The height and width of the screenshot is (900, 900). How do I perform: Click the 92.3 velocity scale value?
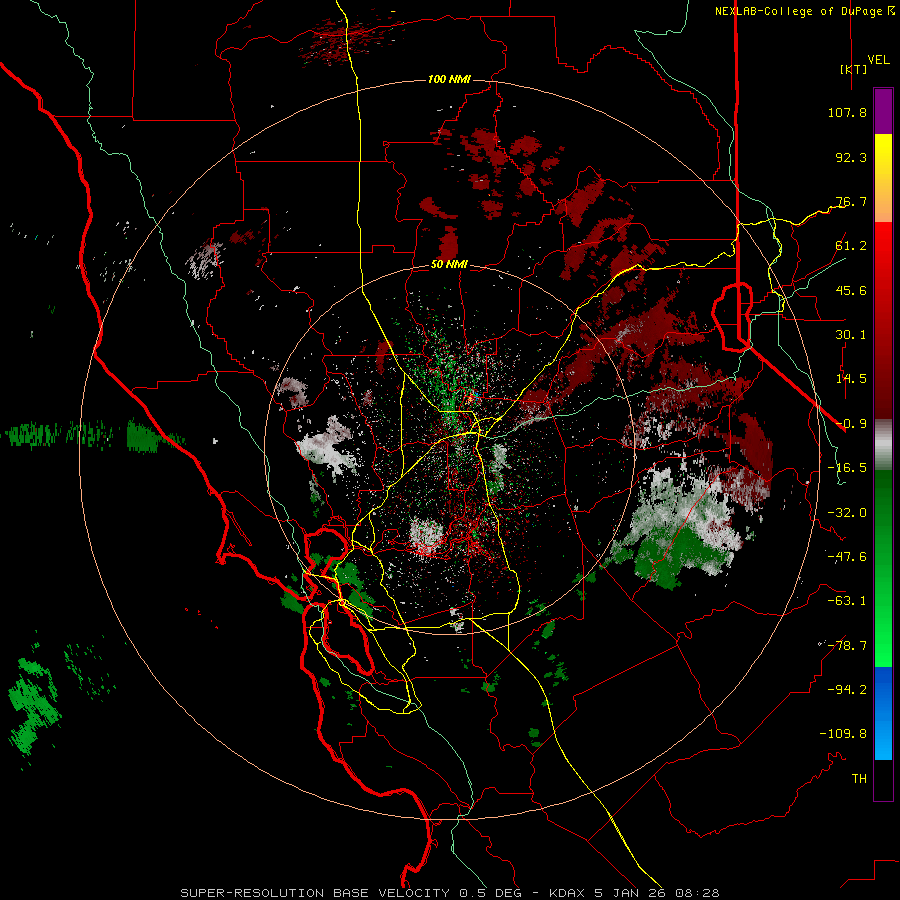[x=851, y=157]
